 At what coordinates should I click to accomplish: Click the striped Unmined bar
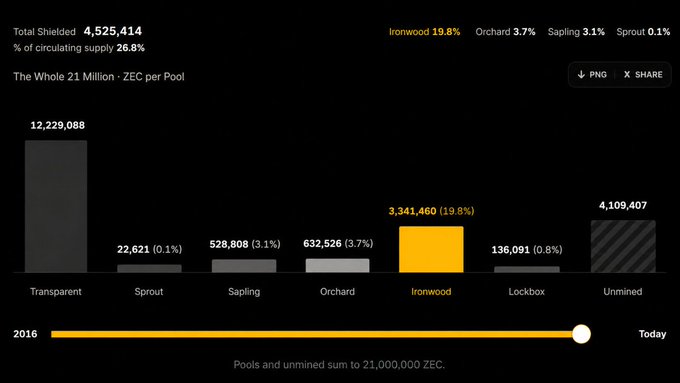(x=623, y=246)
